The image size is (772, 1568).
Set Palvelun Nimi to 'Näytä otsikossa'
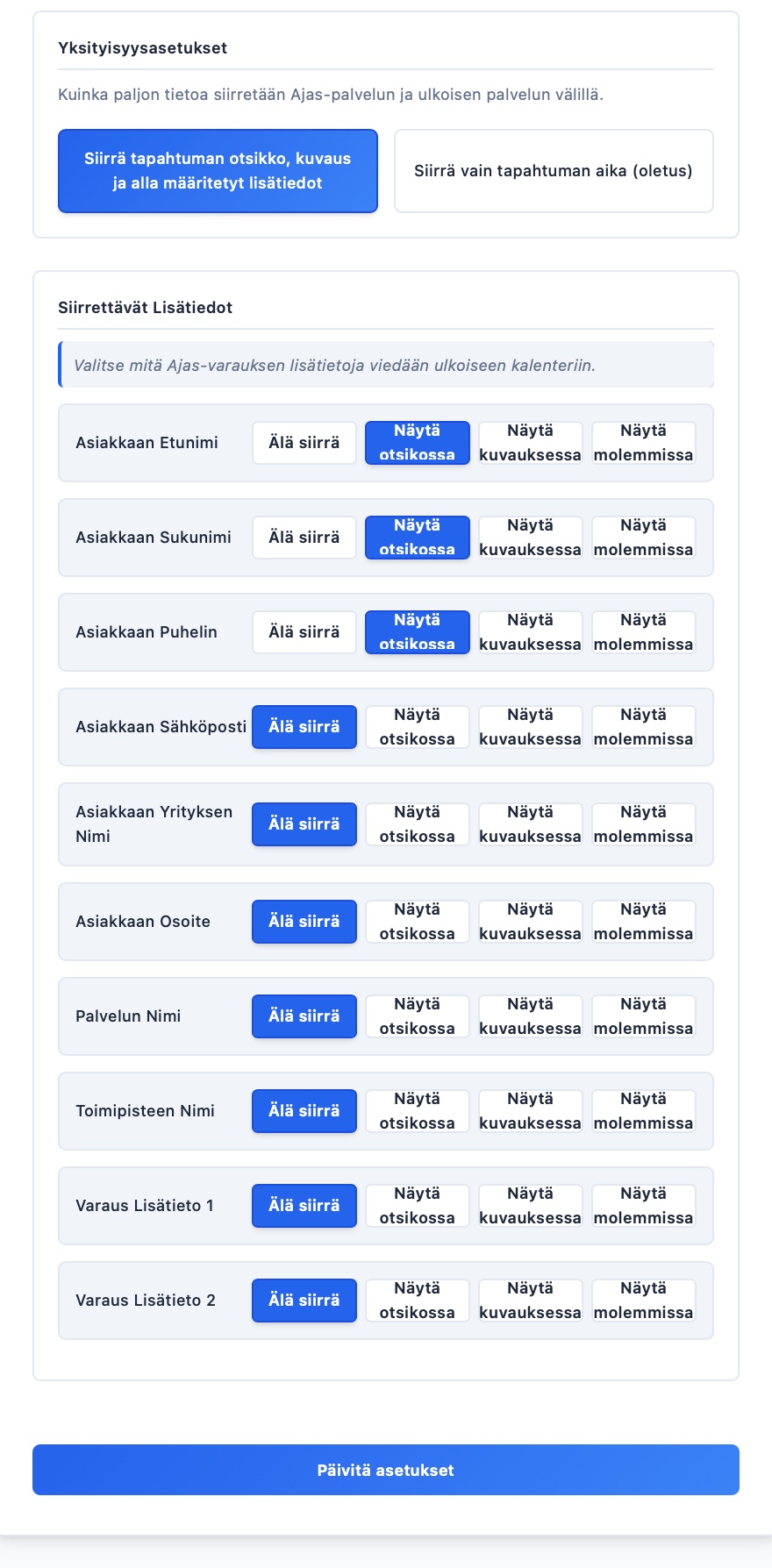(x=418, y=1016)
